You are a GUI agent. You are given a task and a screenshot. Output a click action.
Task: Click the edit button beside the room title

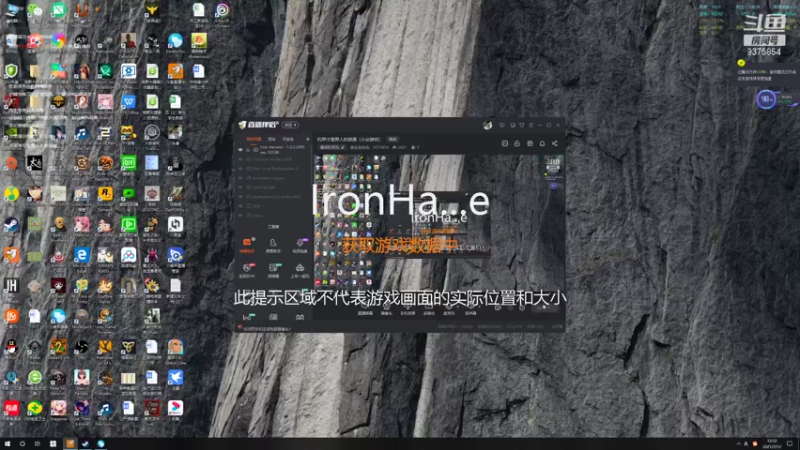(x=392, y=139)
